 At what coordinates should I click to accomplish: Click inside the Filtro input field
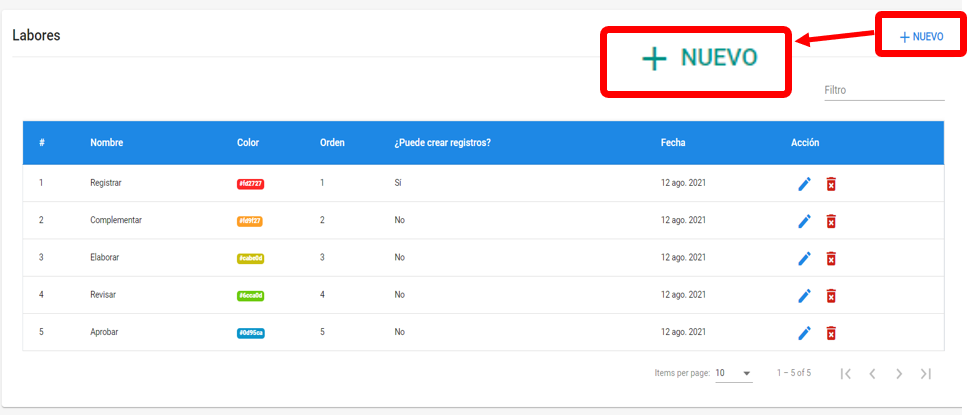883,90
